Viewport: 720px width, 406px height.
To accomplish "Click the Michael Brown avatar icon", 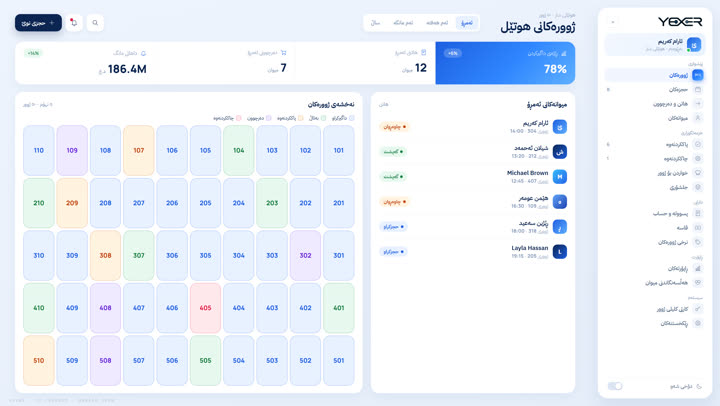I will tap(559, 176).
